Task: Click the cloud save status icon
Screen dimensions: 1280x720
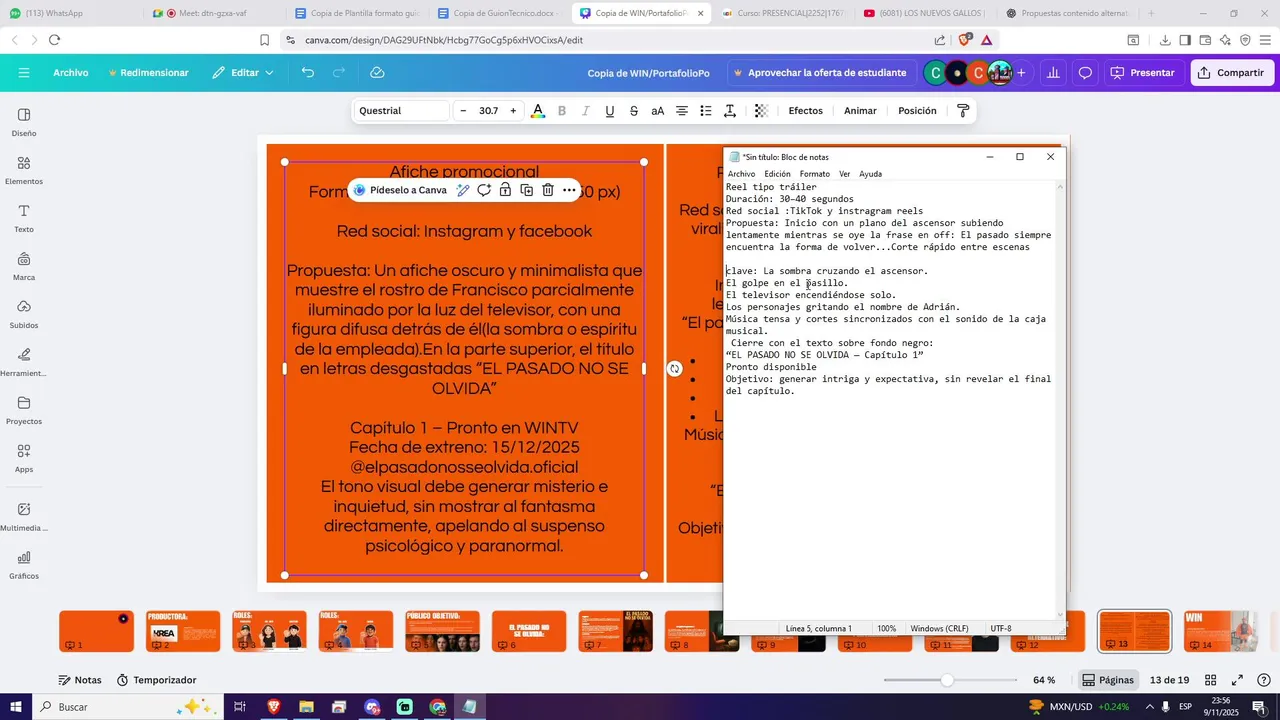Action: click(x=377, y=73)
